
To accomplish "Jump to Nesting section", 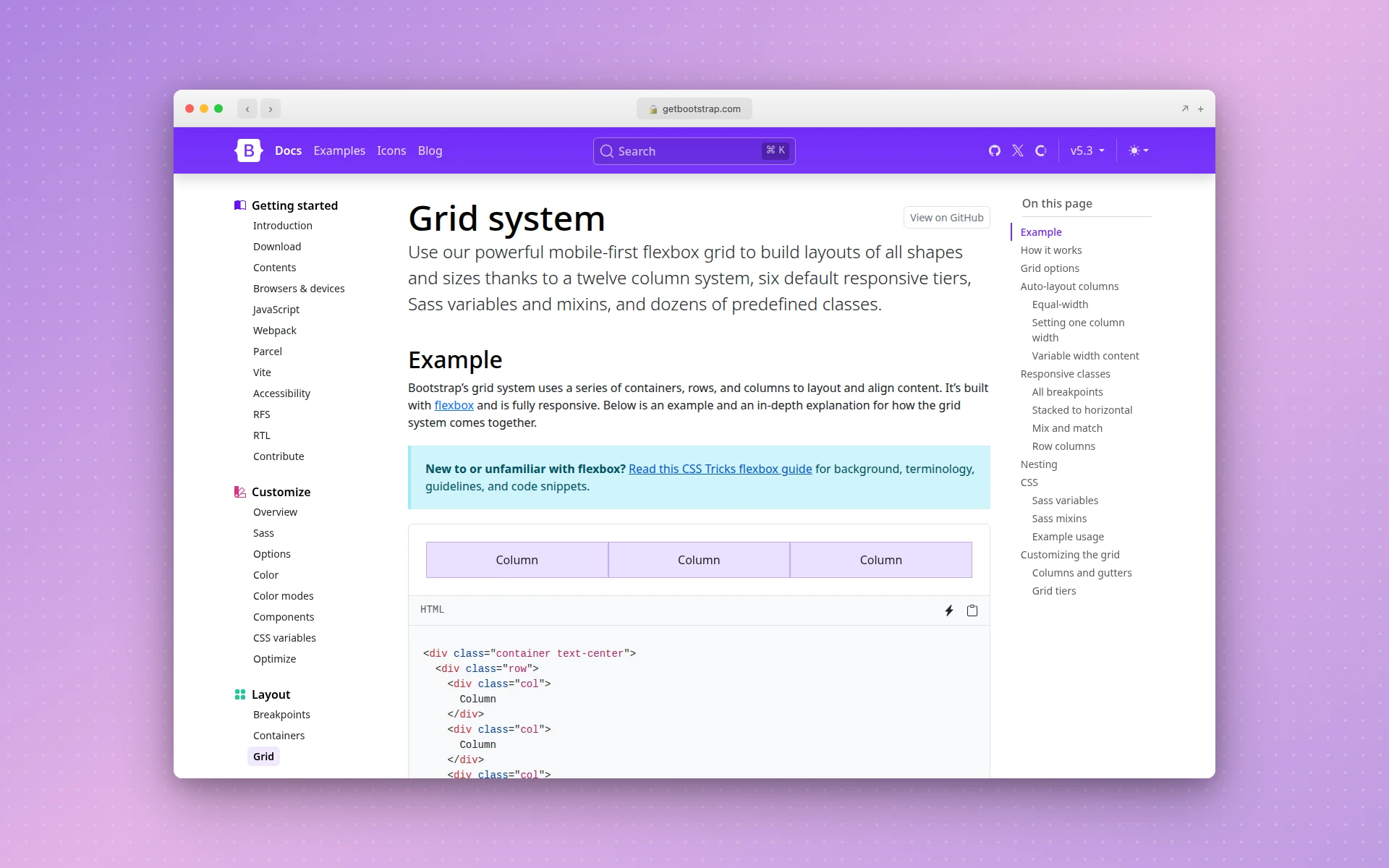I will click(1038, 464).
